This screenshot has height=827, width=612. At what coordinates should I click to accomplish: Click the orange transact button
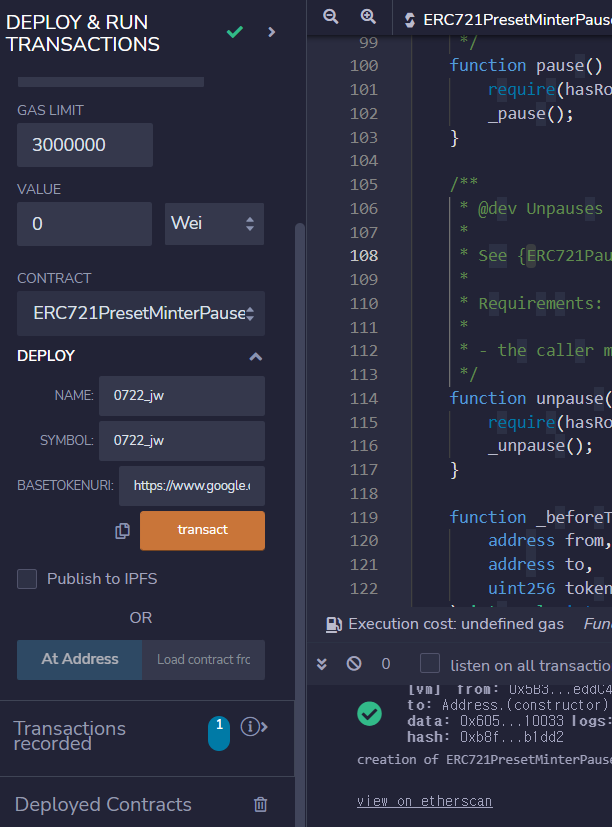(x=203, y=530)
